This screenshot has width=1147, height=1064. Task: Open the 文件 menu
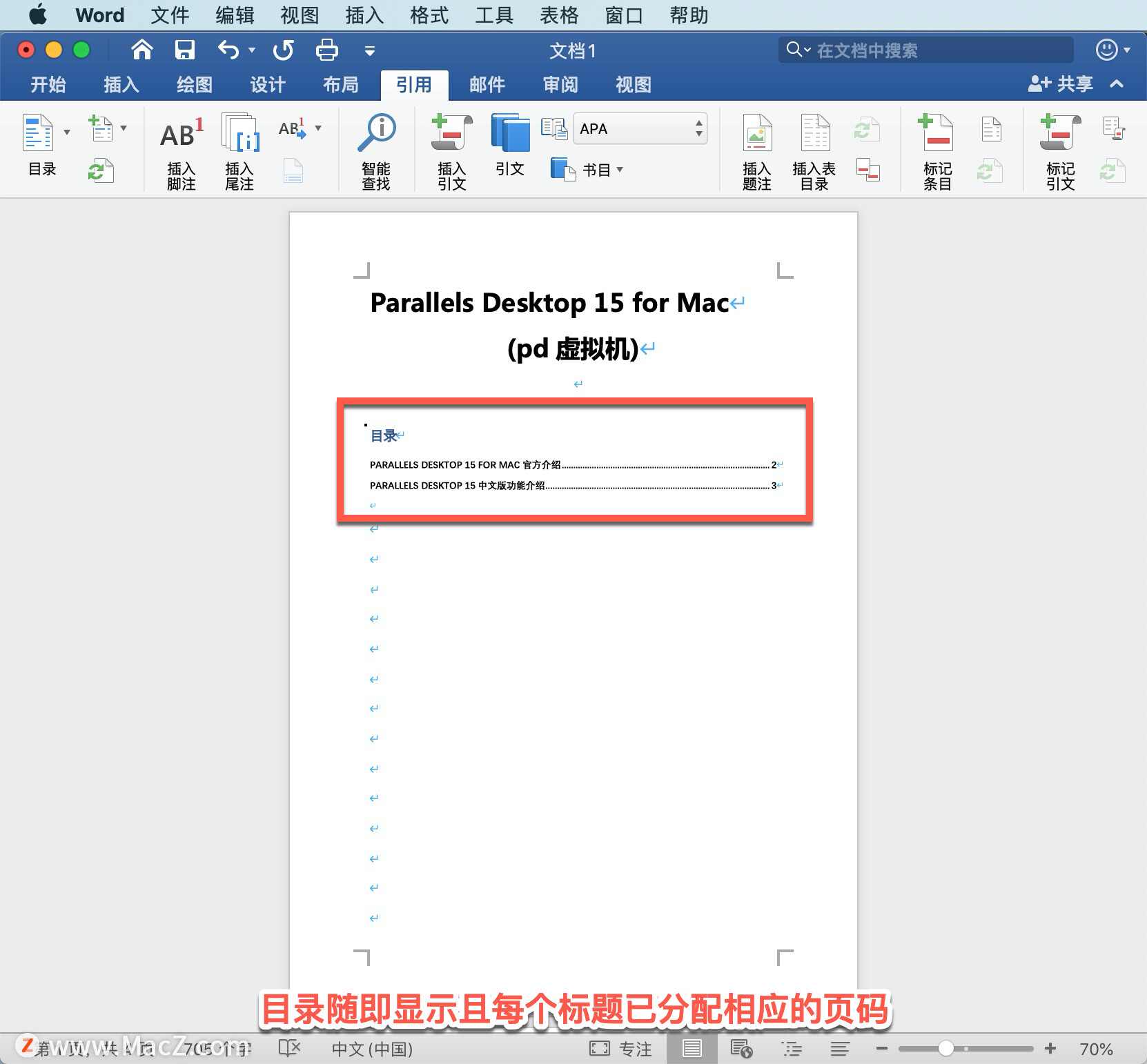click(x=170, y=14)
